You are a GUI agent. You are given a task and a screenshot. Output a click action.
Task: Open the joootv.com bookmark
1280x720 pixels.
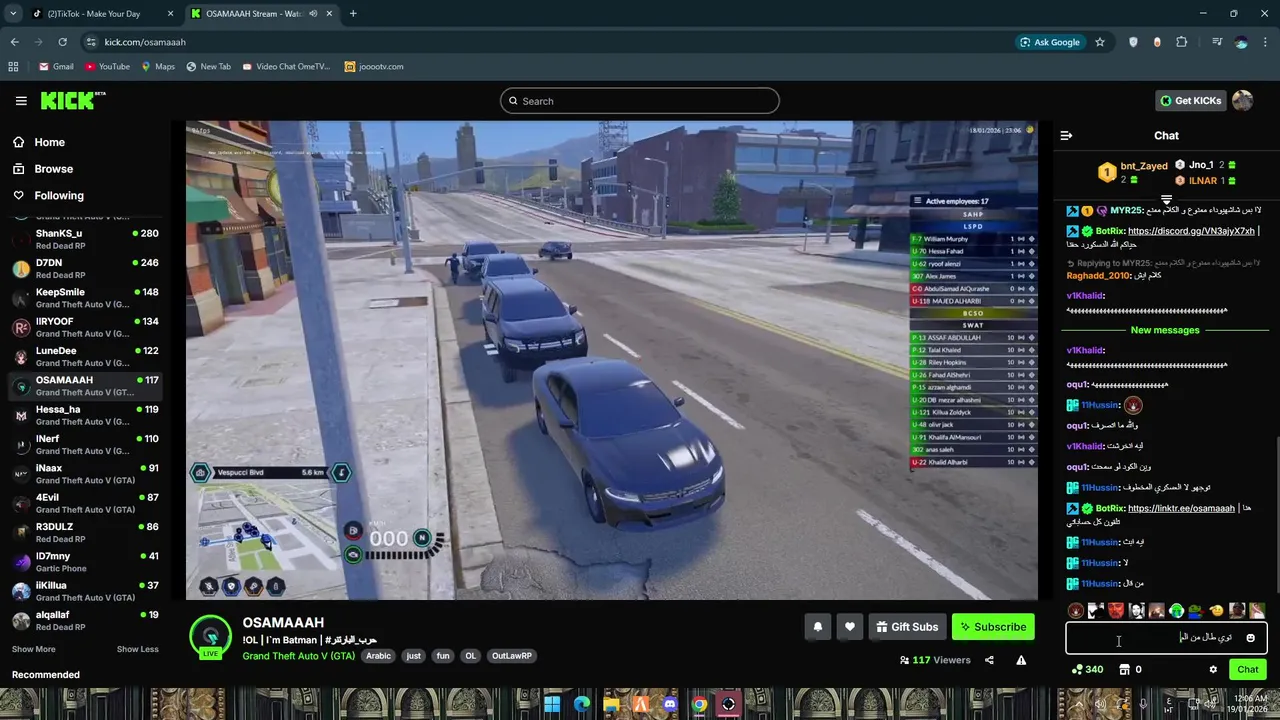pos(373,67)
